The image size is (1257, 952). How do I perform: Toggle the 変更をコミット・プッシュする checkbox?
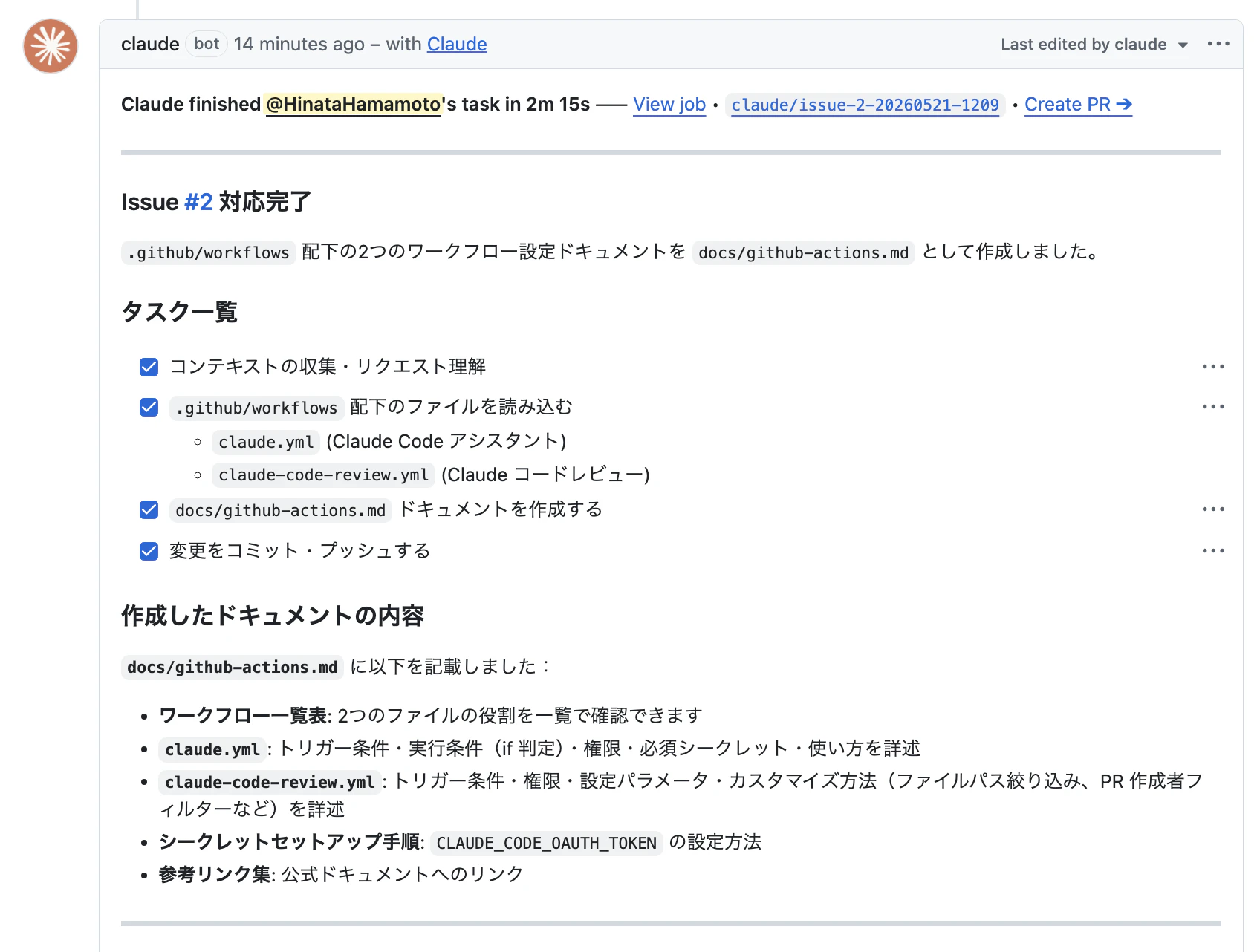click(149, 551)
